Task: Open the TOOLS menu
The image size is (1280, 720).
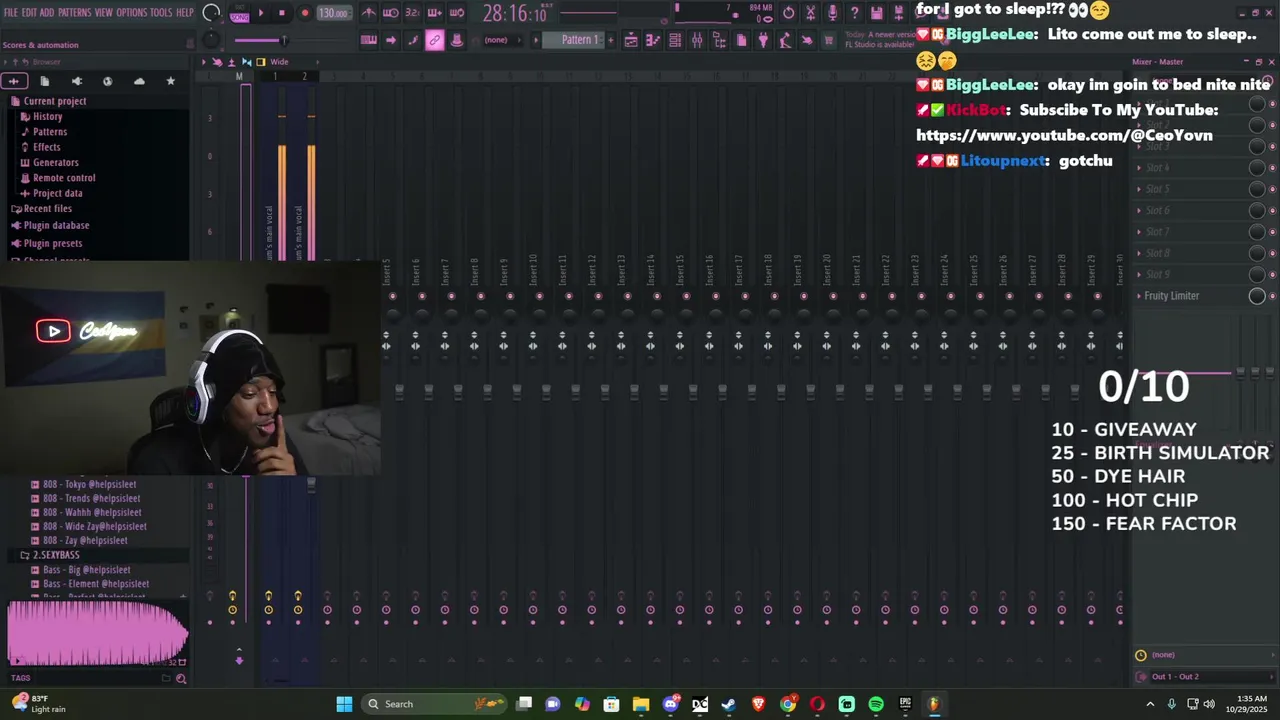Action: (161, 12)
